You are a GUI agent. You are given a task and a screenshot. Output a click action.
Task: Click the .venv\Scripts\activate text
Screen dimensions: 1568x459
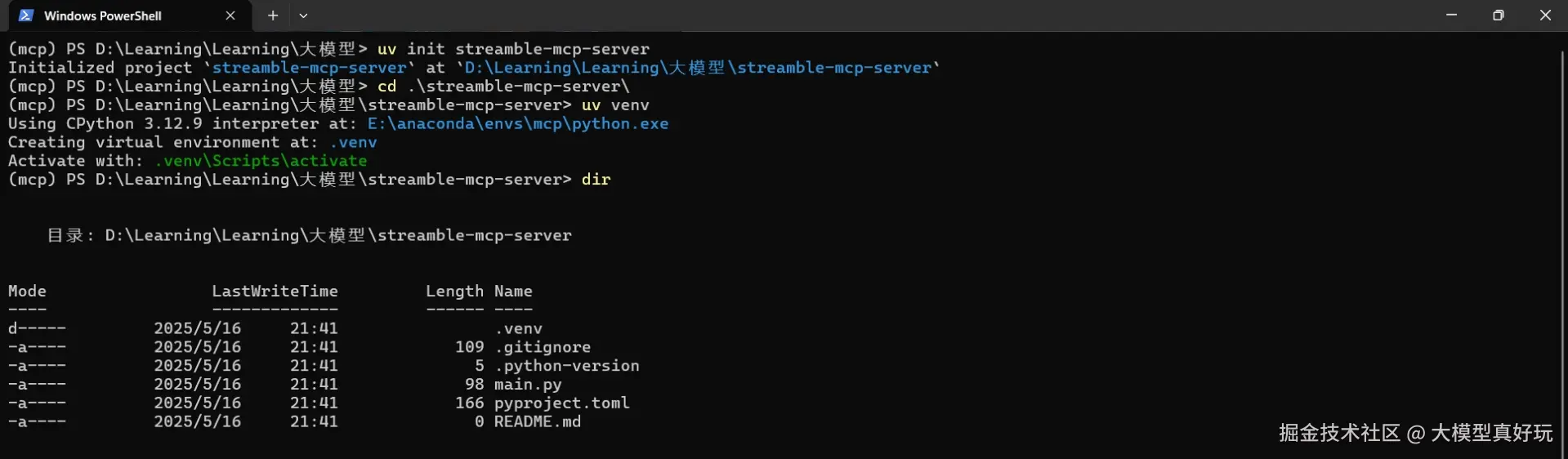click(x=261, y=161)
